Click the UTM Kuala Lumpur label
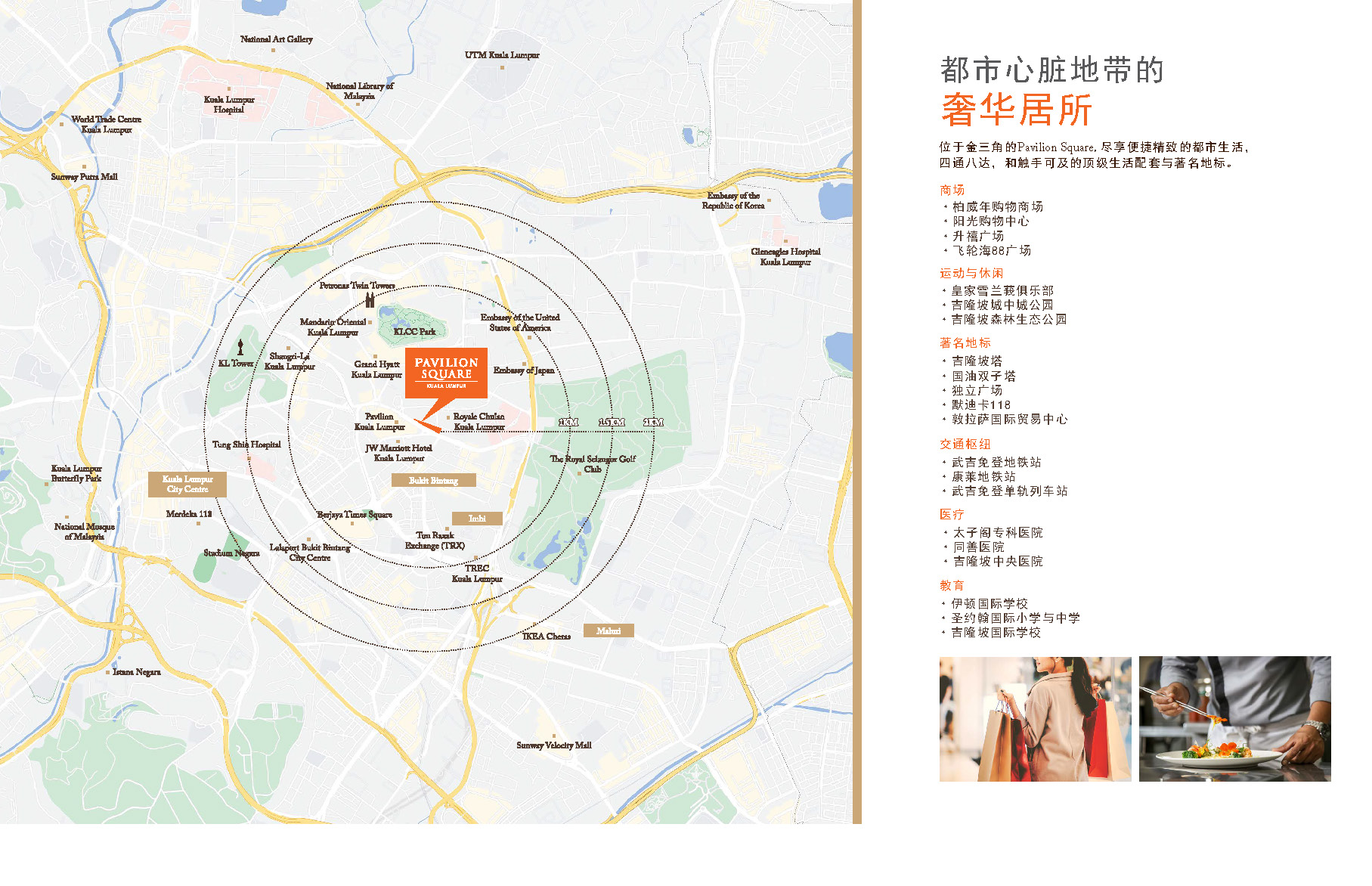This screenshot has height=886, width=1372. [x=502, y=55]
